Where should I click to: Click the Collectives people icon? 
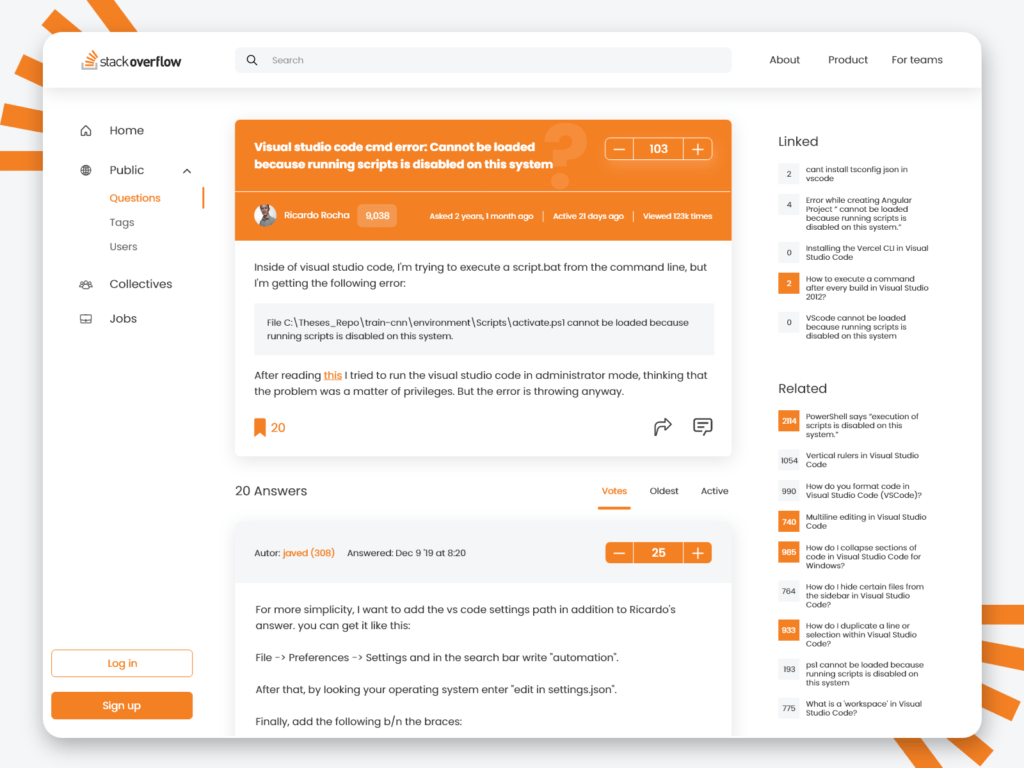[86, 285]
